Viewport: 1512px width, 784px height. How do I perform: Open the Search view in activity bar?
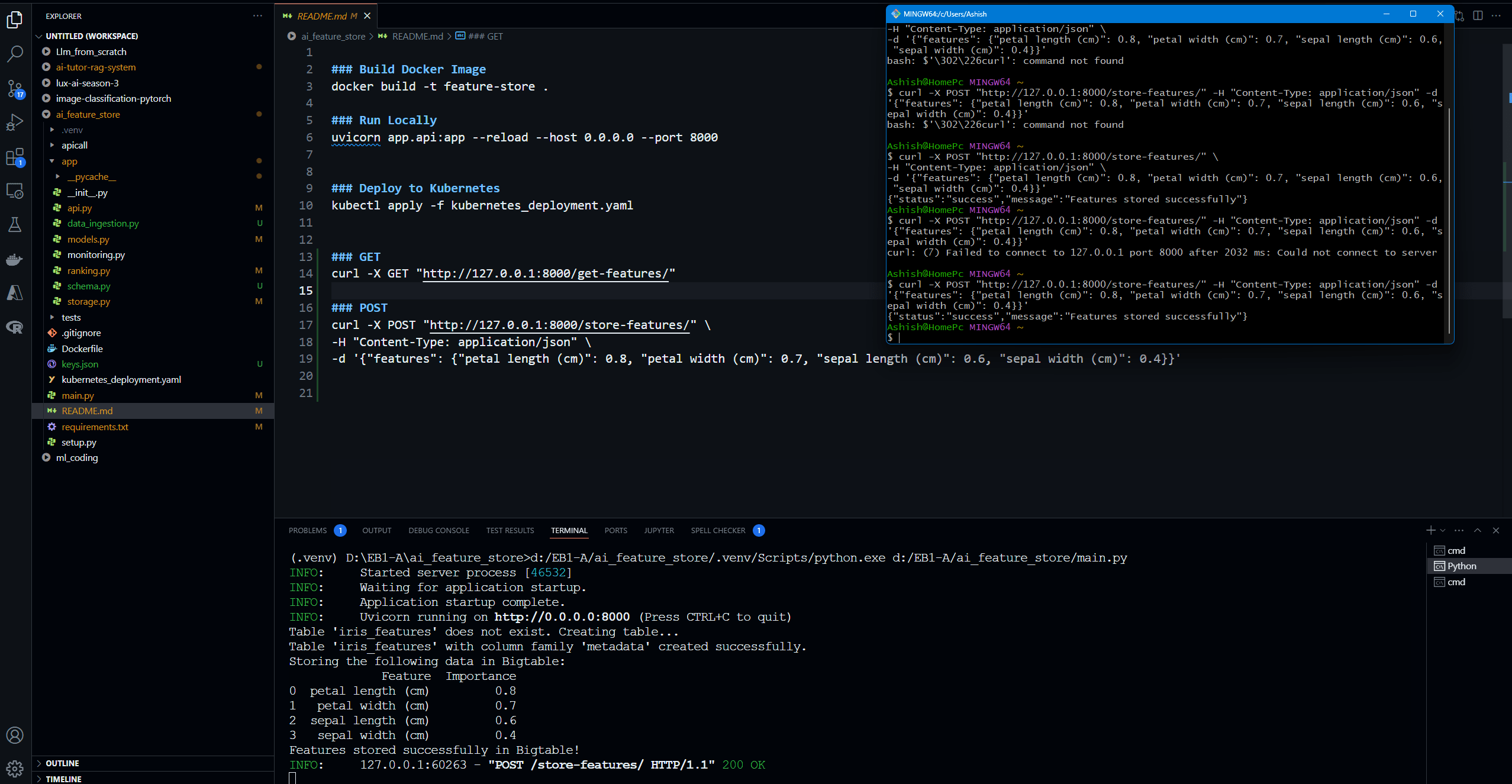point(15,54)
